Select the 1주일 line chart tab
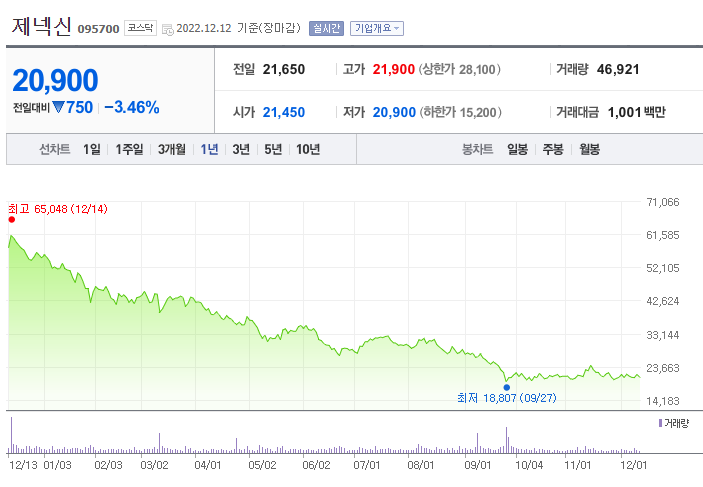703x487 pixels. click(x=129, y=149)
